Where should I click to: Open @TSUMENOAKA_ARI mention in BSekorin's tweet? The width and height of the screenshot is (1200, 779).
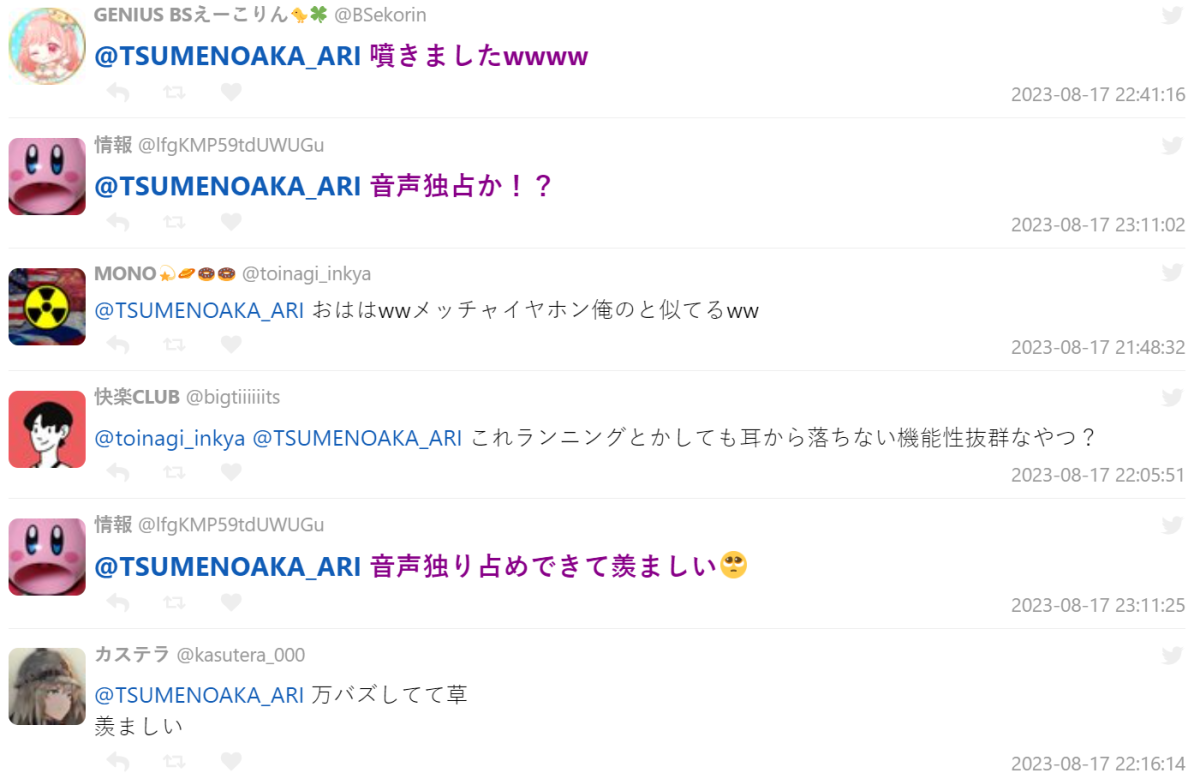click(227, 56)
